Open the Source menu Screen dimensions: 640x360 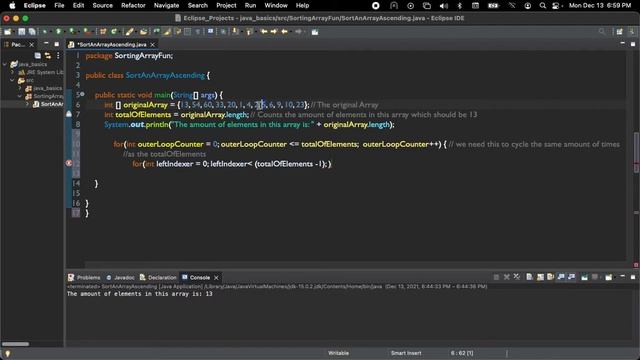[102, 5]
